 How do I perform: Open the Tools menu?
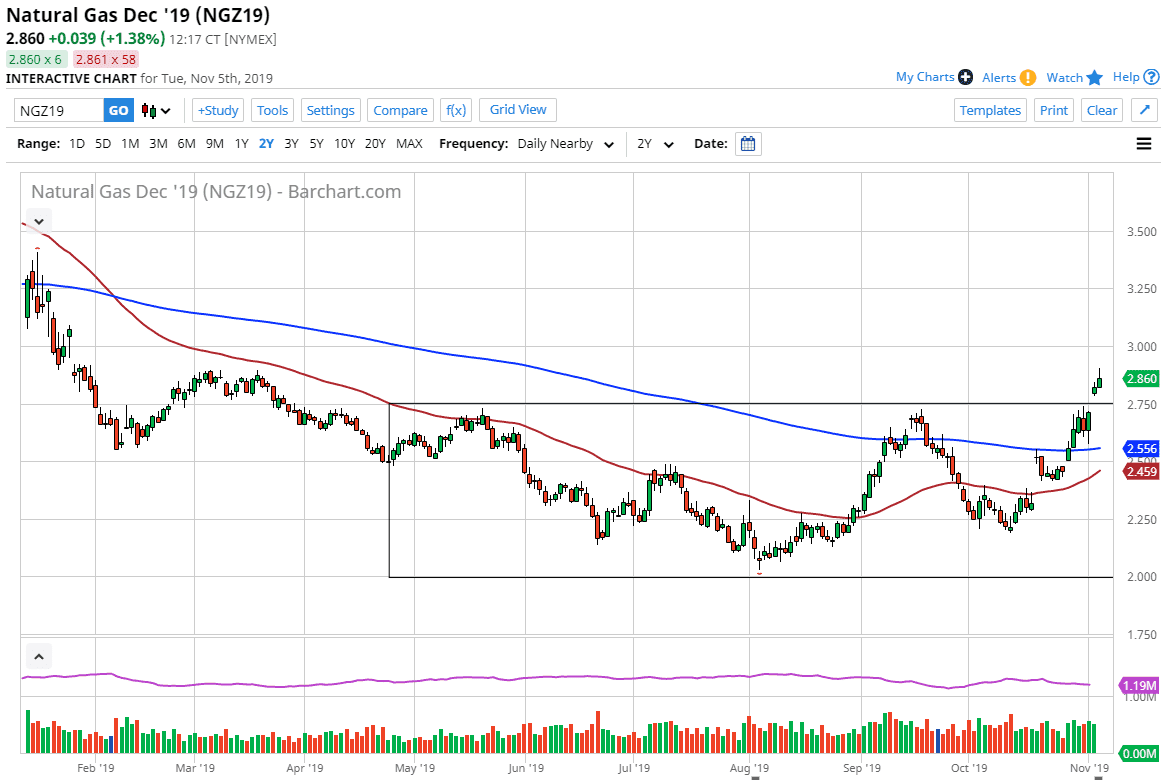coord(272,110)
